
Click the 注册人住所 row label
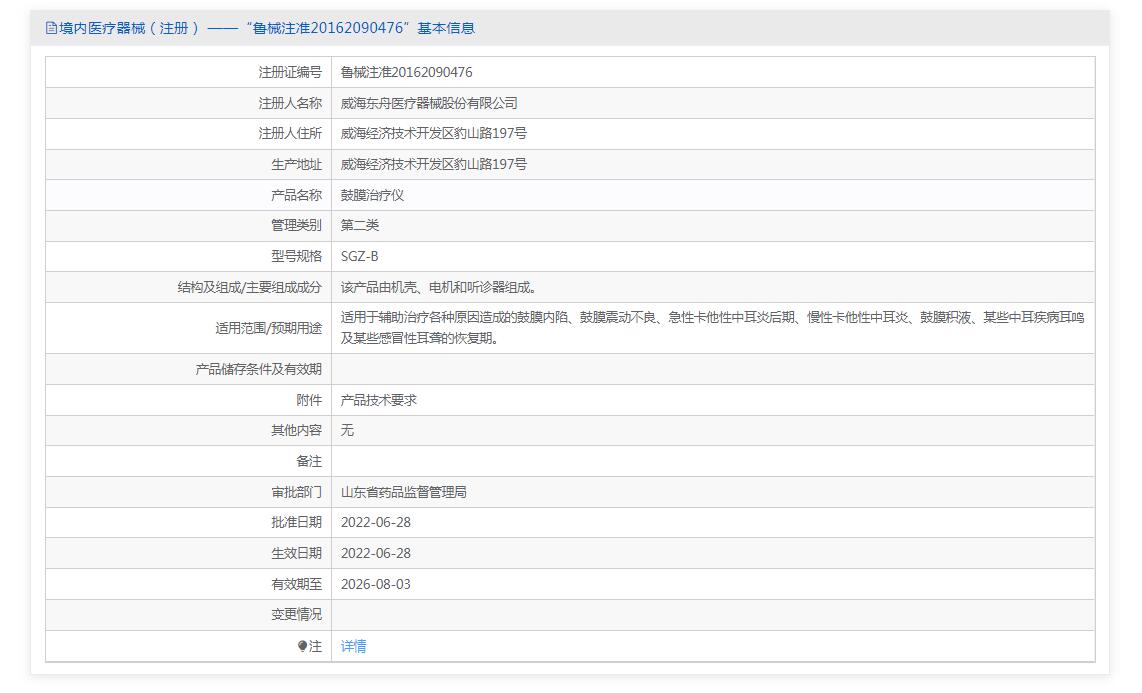click(290, 133)
